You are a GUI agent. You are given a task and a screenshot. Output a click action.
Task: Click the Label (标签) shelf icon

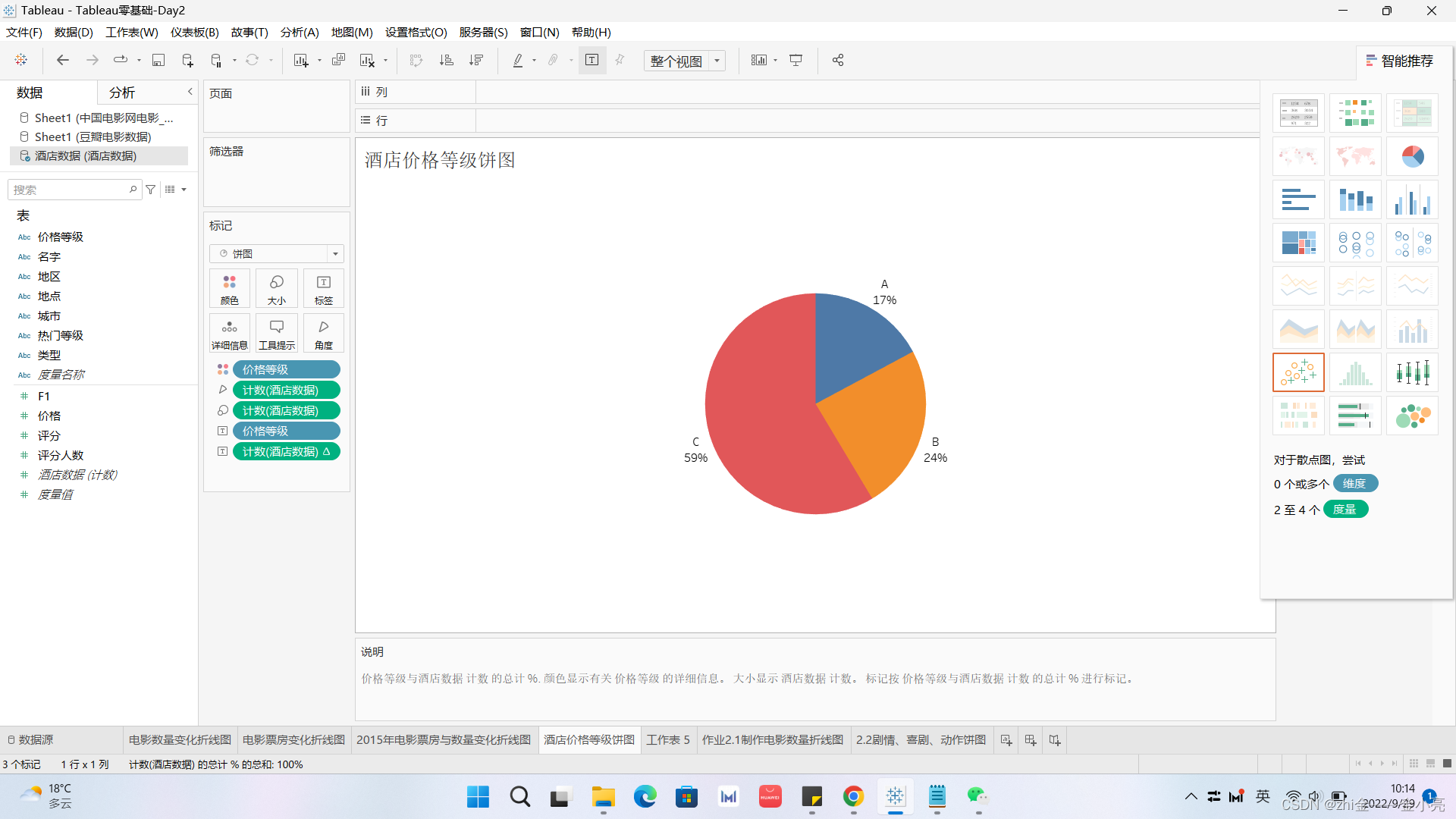pyautogui.click(x=323, y=288)
